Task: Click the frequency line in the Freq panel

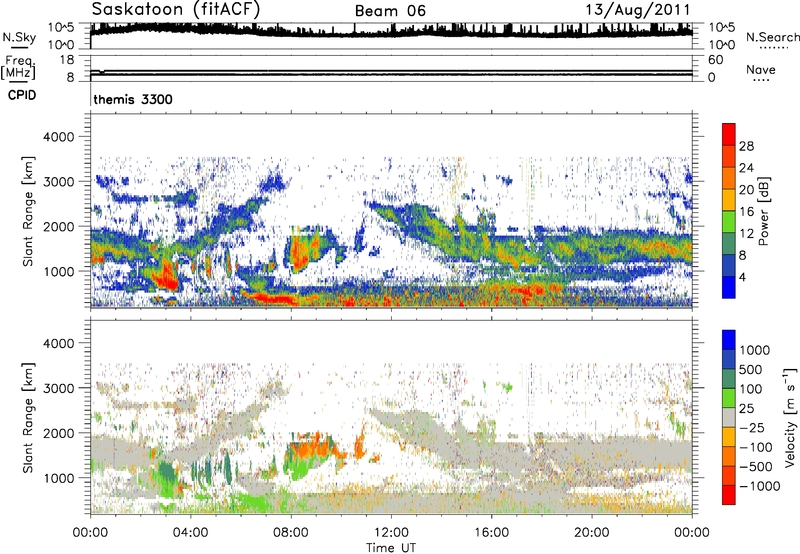Action: [391, 72]
